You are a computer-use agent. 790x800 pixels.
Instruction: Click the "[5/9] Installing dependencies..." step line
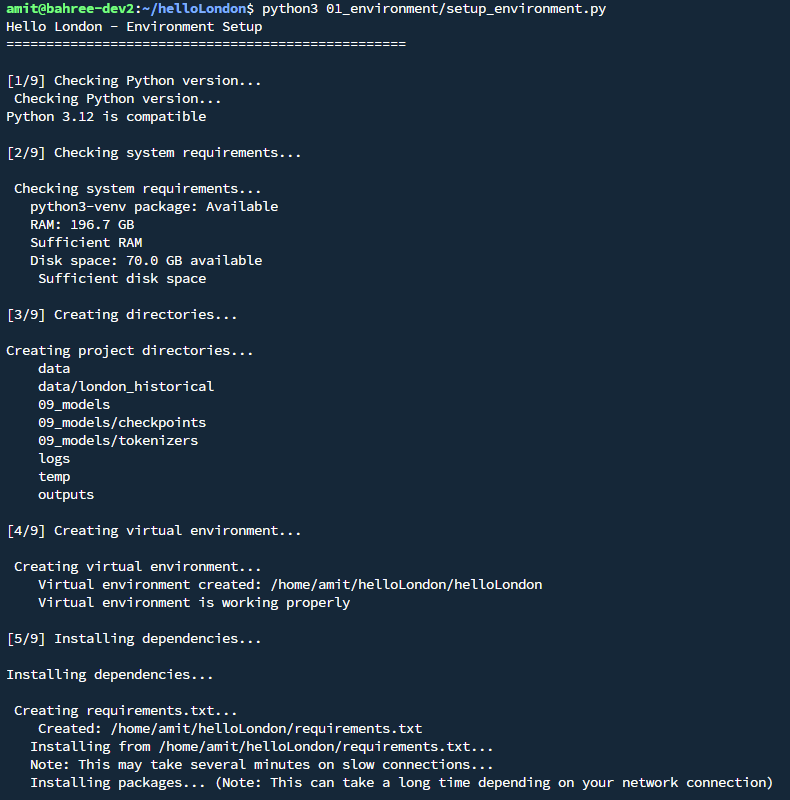point(134,639)
